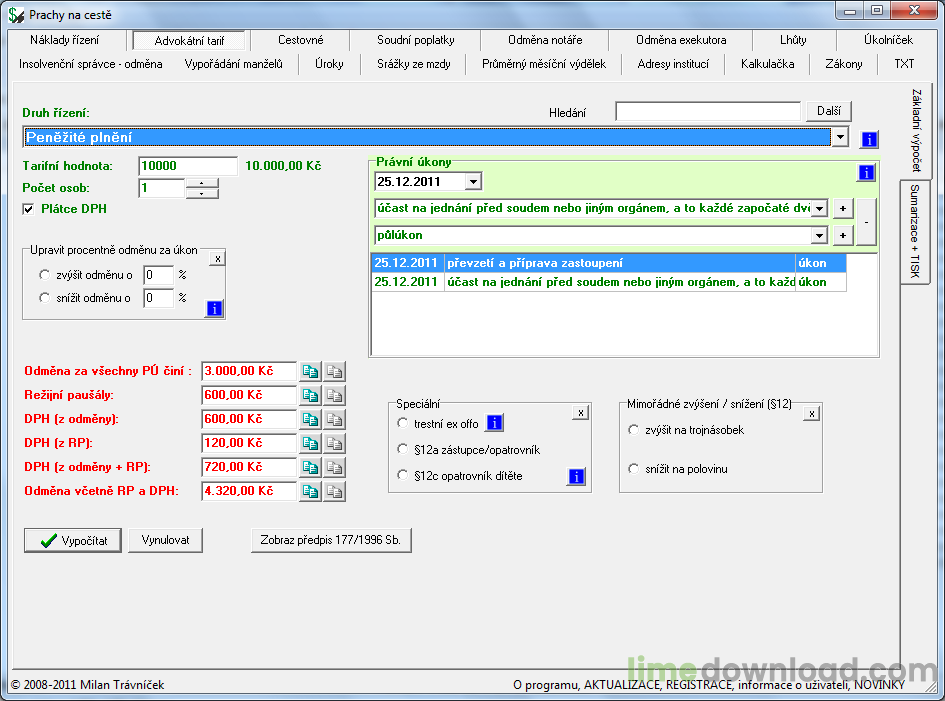
Task: Click the info icon next to Druh řízení dropdown
Action: (x=869, y=138)
